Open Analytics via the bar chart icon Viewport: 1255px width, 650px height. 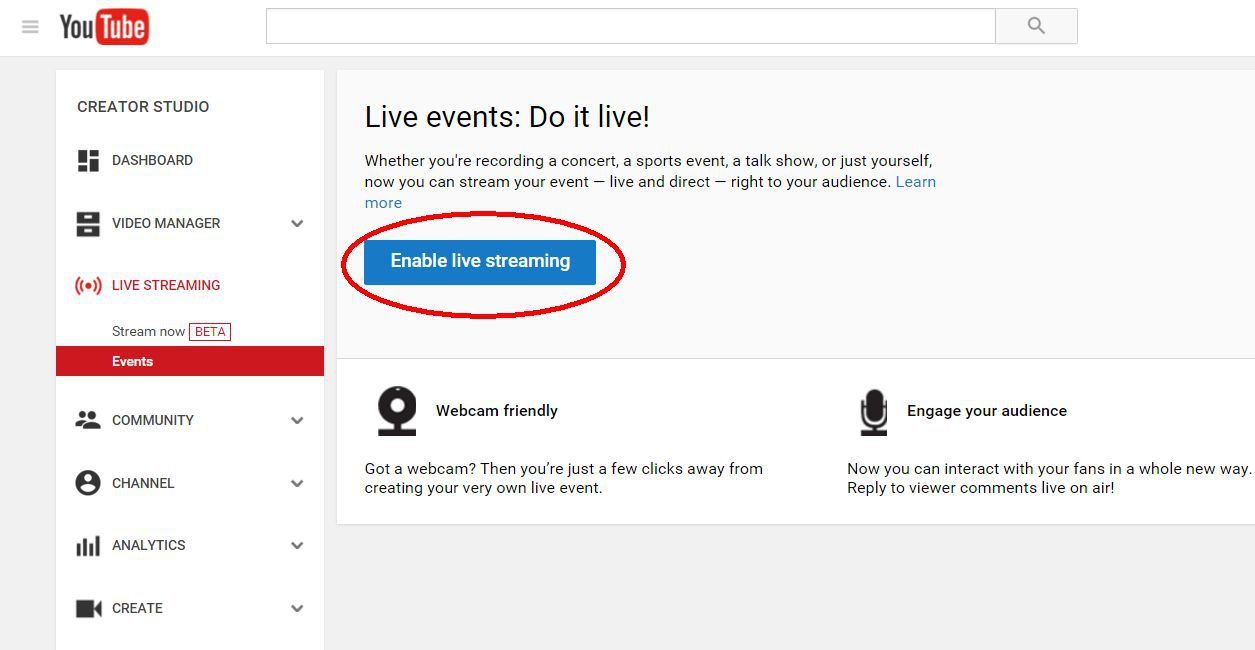(x=87, y=545)
